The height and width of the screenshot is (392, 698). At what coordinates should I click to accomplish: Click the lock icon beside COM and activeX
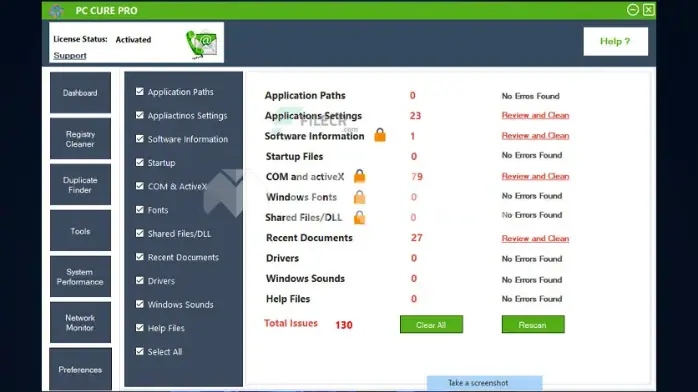tap(360, 176)
